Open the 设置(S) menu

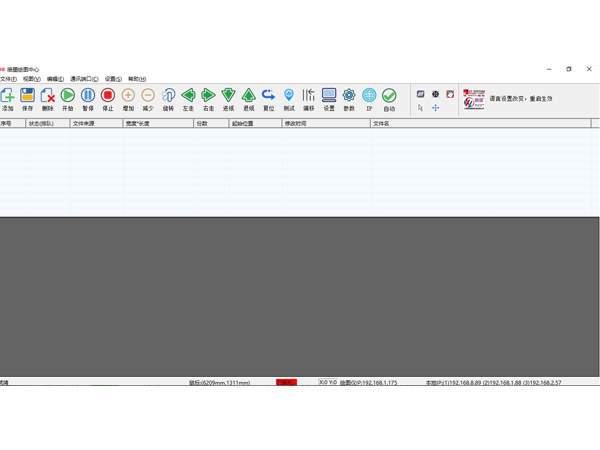tap(113, 79)
